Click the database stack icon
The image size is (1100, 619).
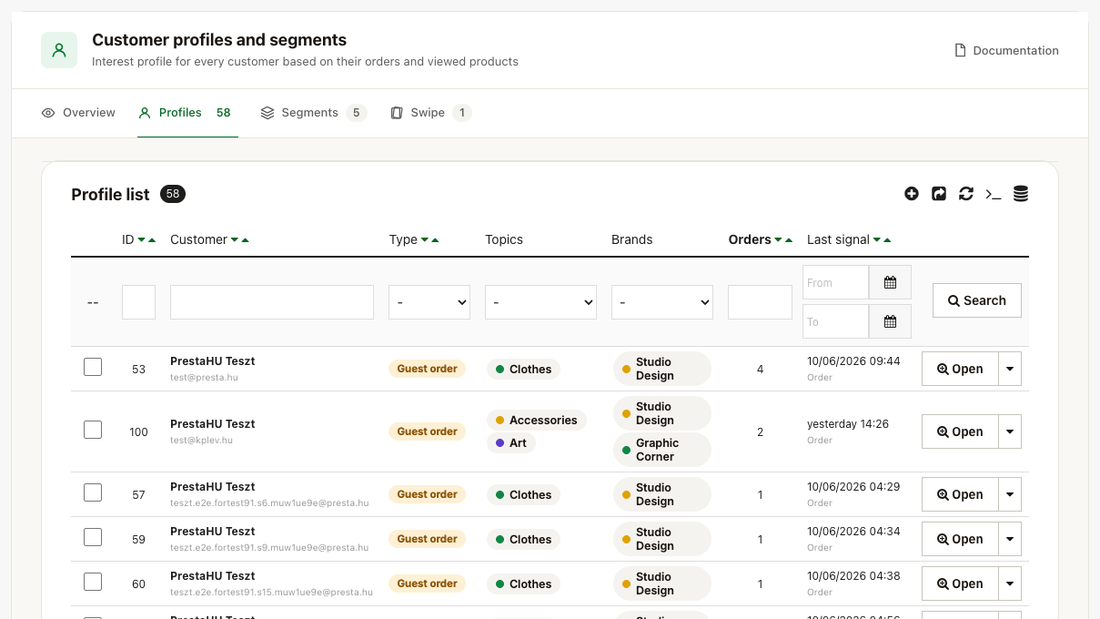[1021, 194]
